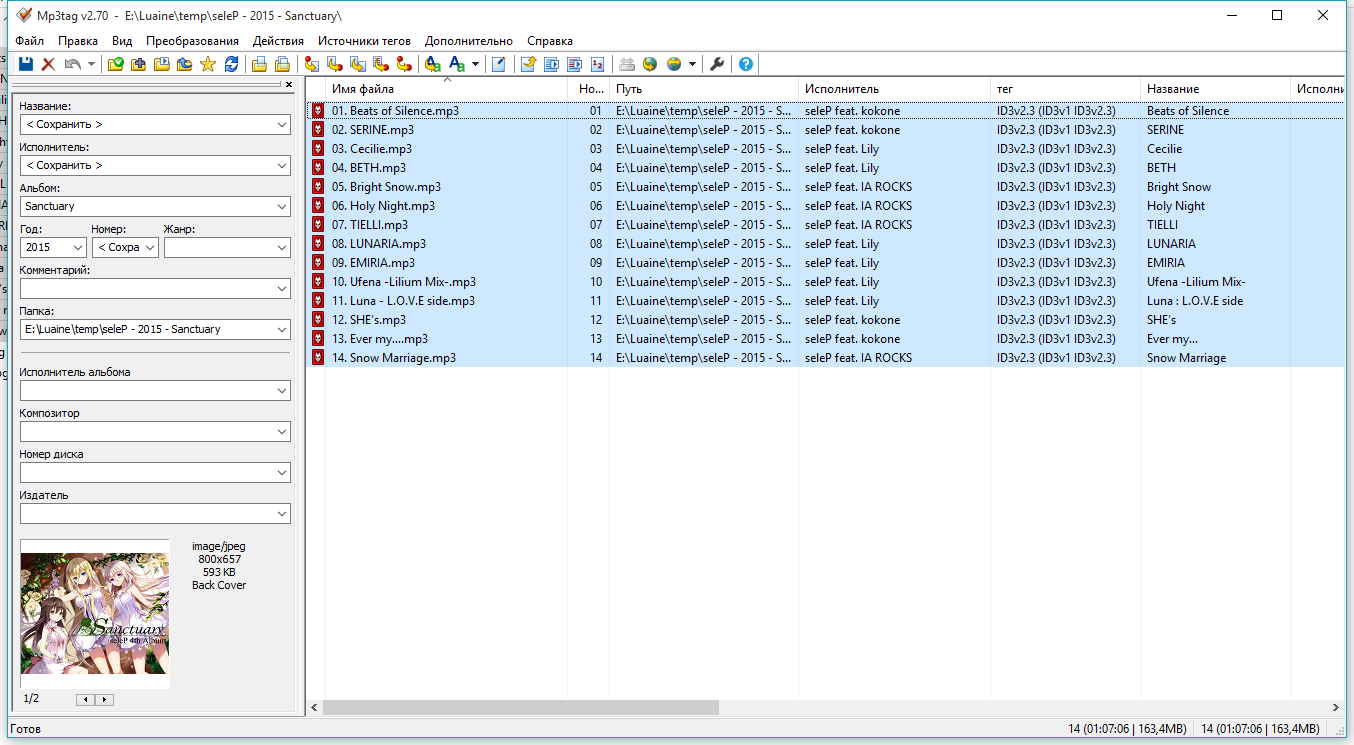Select the file 05. Bright Snow.mp3
The height and width of the screenshot is (745, 1354).
(x=395, y=187)
